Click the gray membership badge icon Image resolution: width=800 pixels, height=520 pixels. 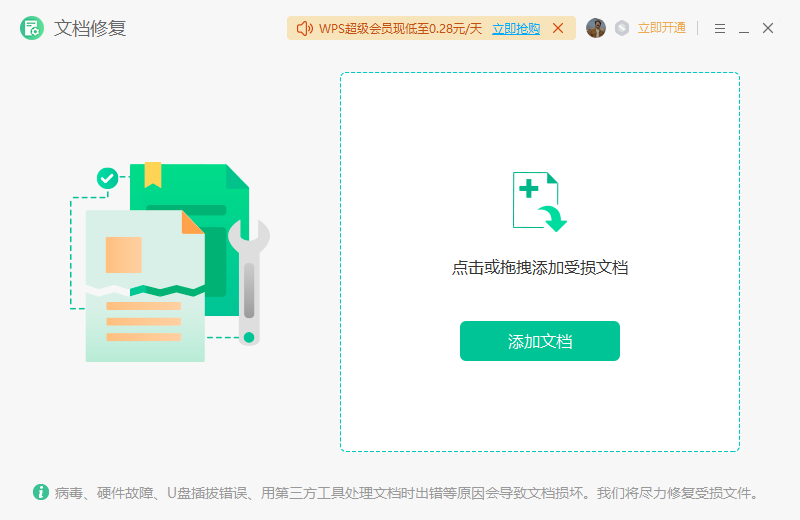pyautogui.click(x=622, y=28)
